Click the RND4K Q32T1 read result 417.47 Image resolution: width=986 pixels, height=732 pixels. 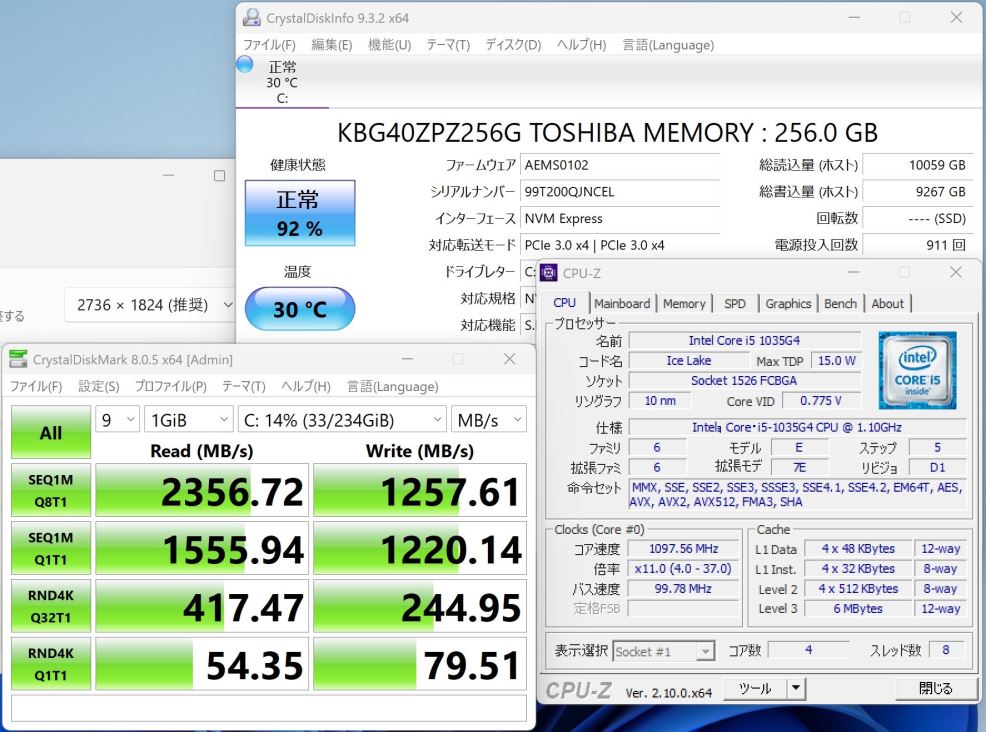(202, 606)
